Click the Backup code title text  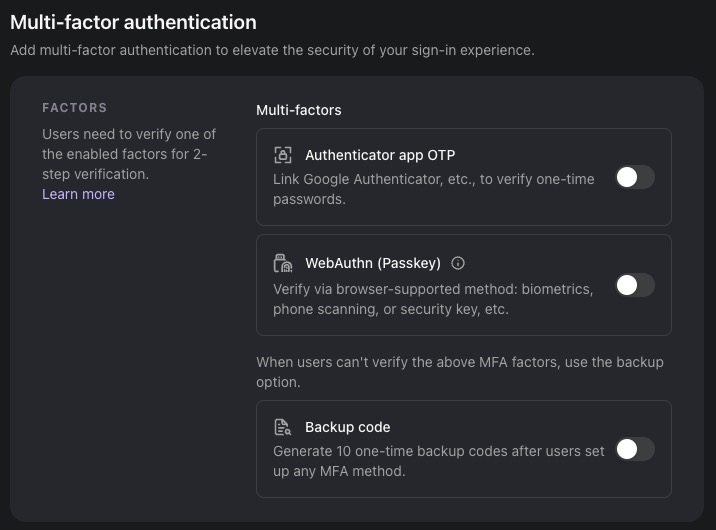click(x=347, y=427)
